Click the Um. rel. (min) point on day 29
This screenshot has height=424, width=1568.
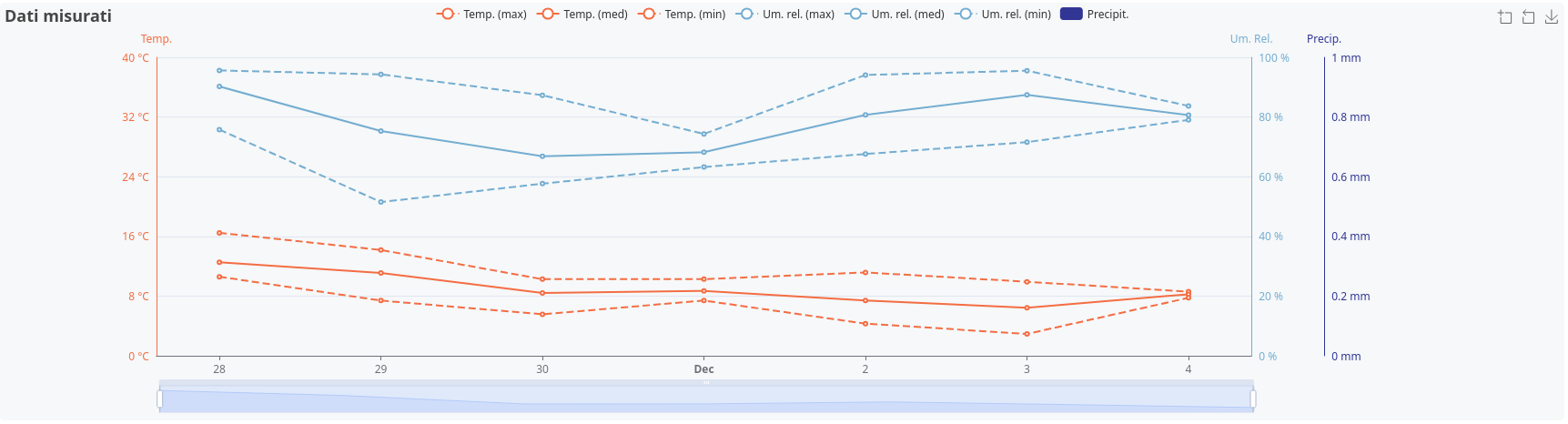[x=380, y=202]
